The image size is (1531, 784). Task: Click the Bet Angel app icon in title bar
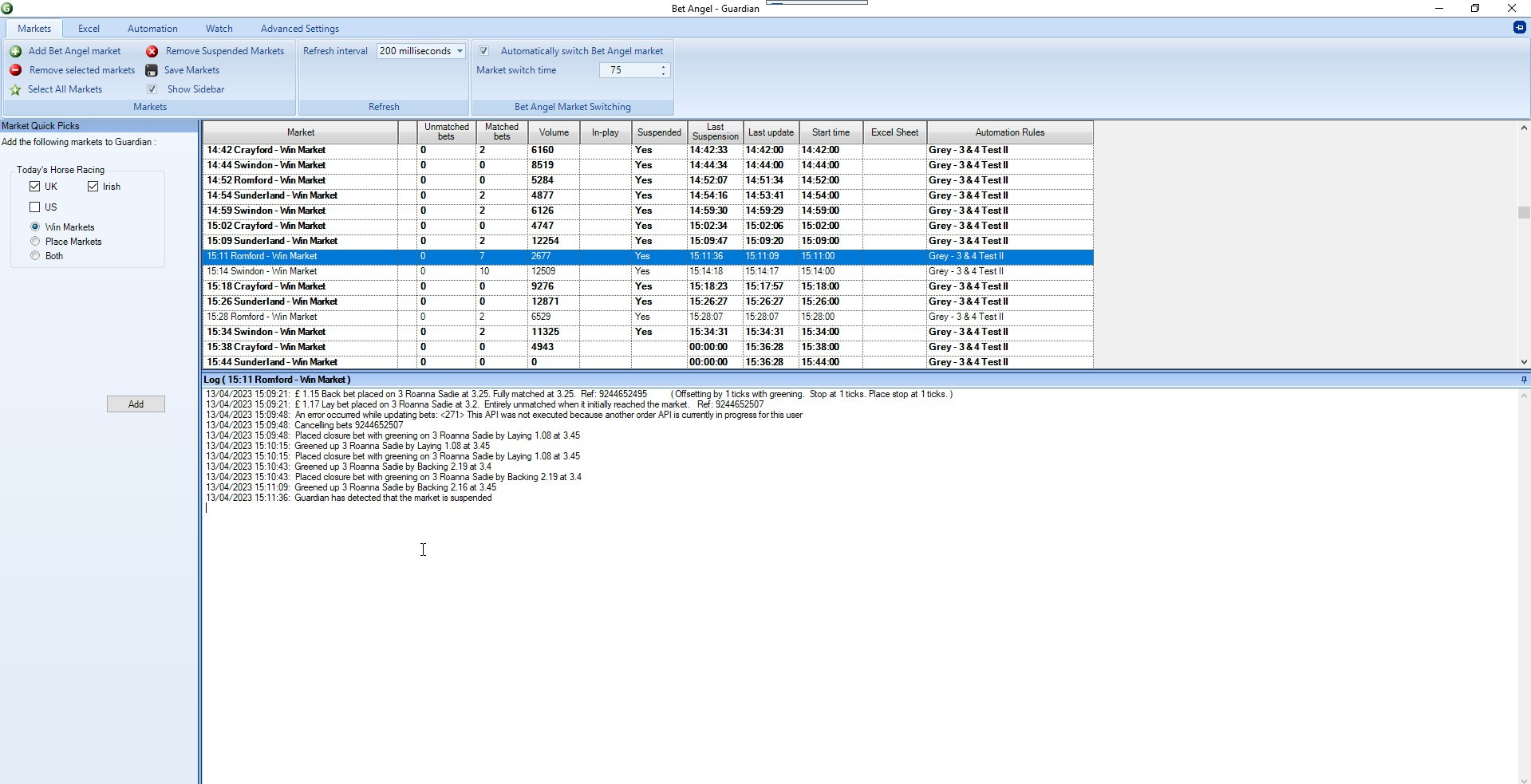pyautogui.click(x=7, y=8)
